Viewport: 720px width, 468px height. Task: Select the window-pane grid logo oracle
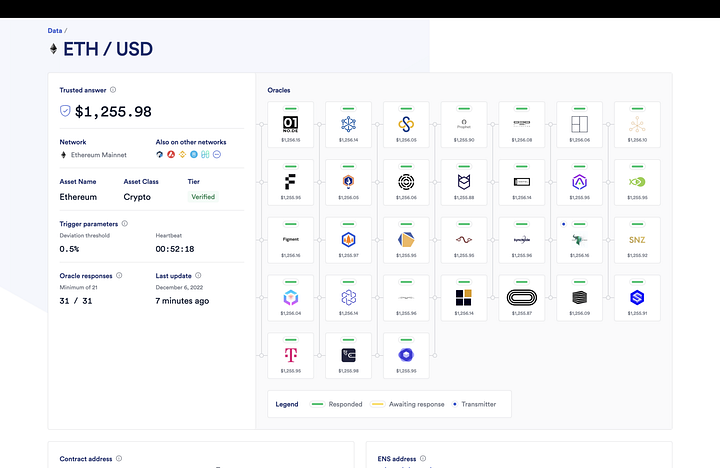click(579, 124)
